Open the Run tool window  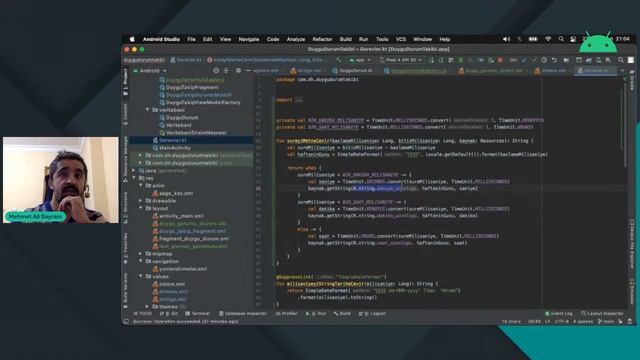[316, 313]
